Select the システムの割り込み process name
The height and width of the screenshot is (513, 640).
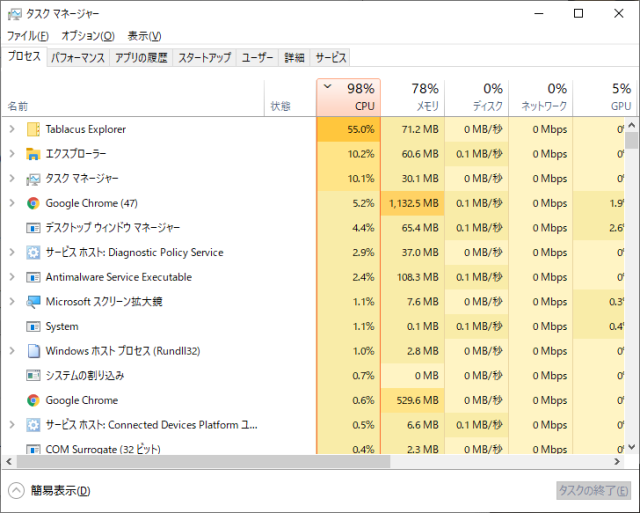pos(85,375)
